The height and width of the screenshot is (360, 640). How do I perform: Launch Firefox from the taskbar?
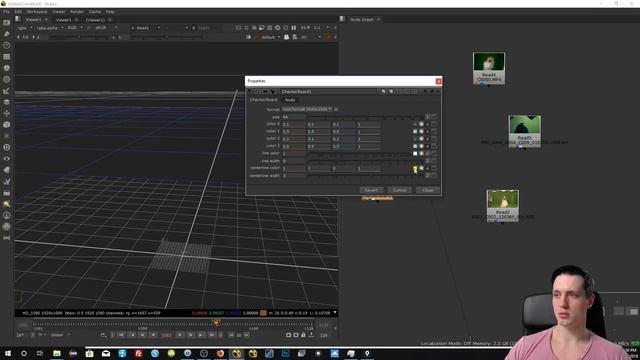click(x=220, y=353)
